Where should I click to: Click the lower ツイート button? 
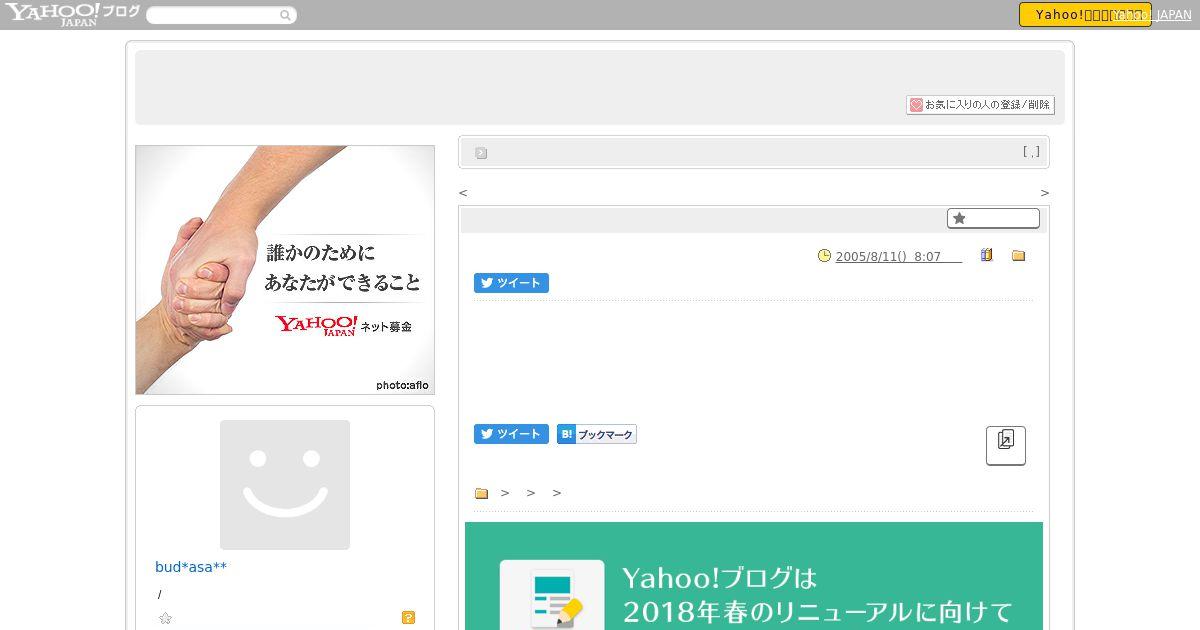pos(511,434)
